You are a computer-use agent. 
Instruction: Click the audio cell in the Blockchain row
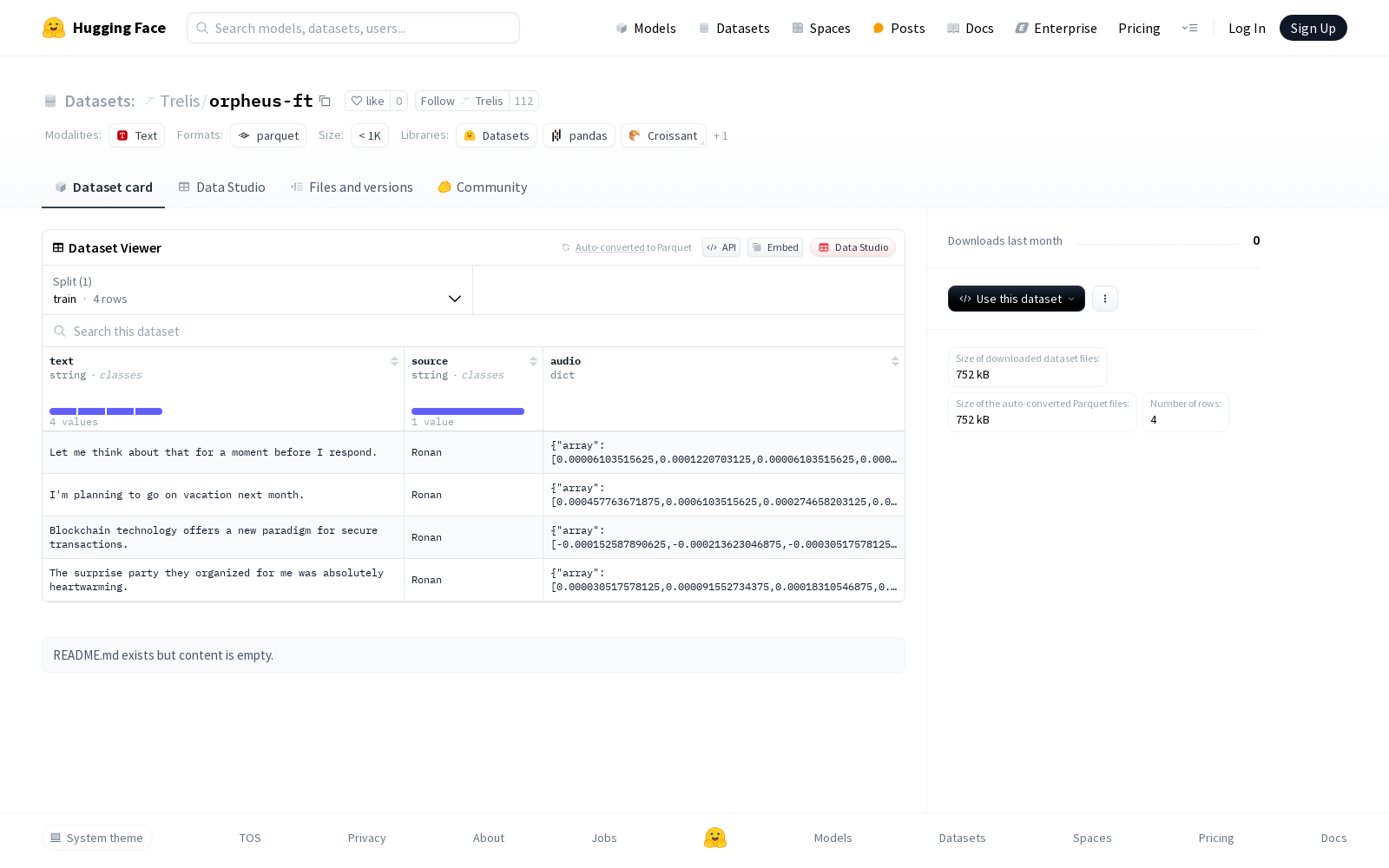click(724, 537)
